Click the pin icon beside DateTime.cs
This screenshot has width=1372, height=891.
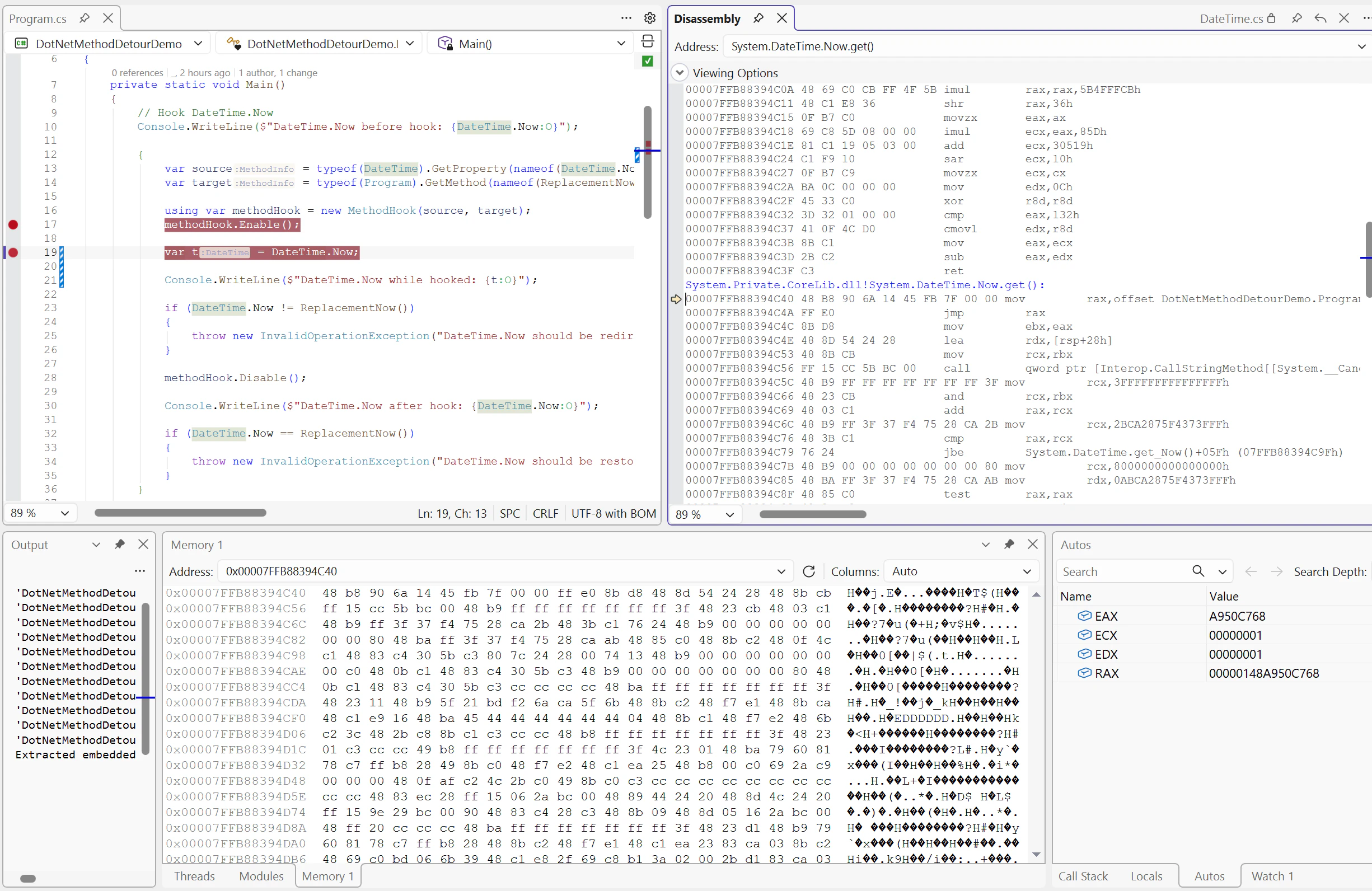[x=1297, y=18]
